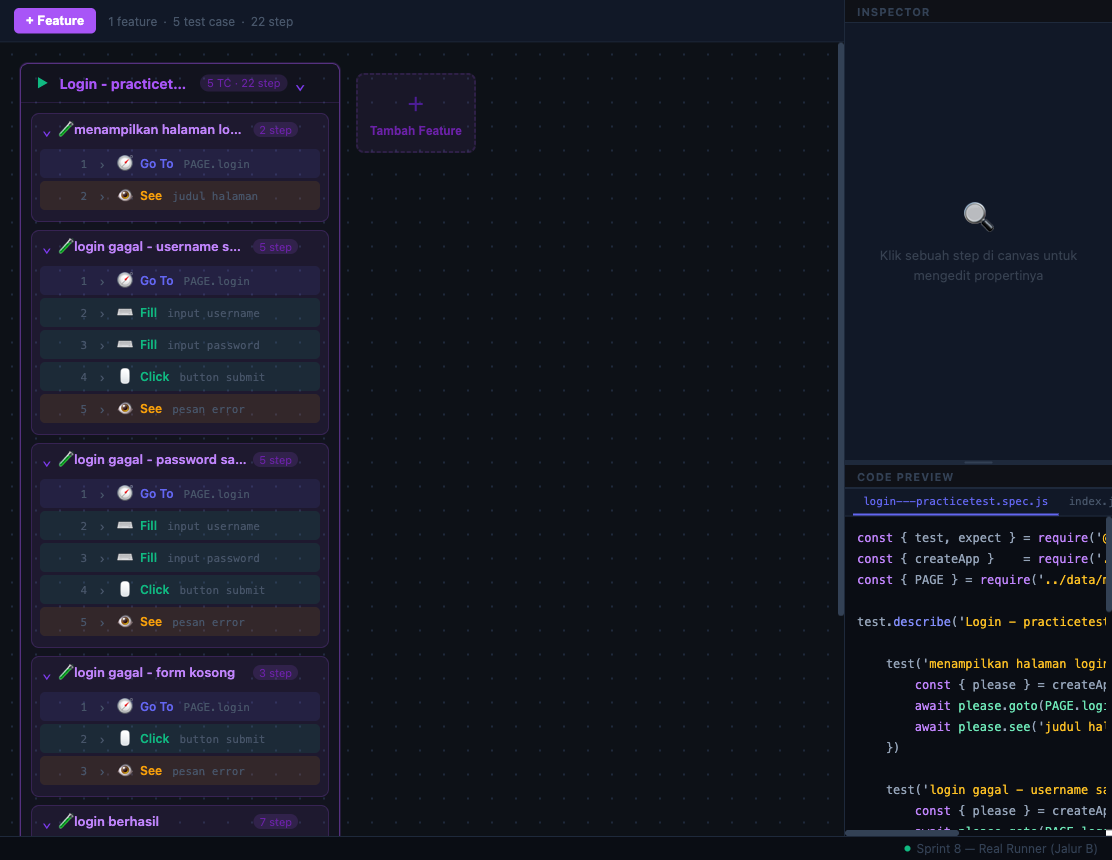Click mouse icon of username case 'Click button submit'
1112x860 pixels.
tap(125, 376)
